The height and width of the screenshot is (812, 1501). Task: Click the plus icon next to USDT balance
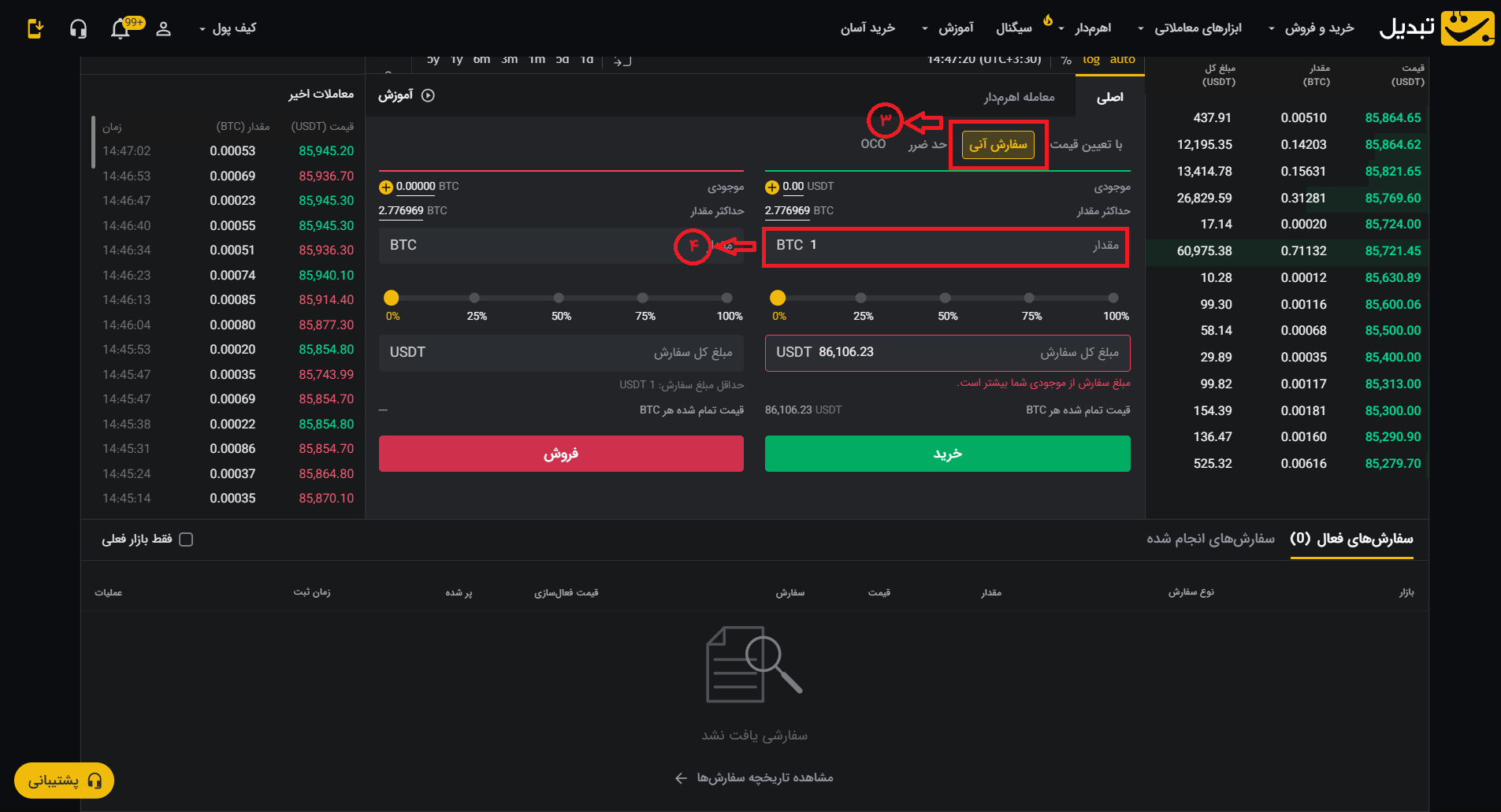(x=772, y=187)
